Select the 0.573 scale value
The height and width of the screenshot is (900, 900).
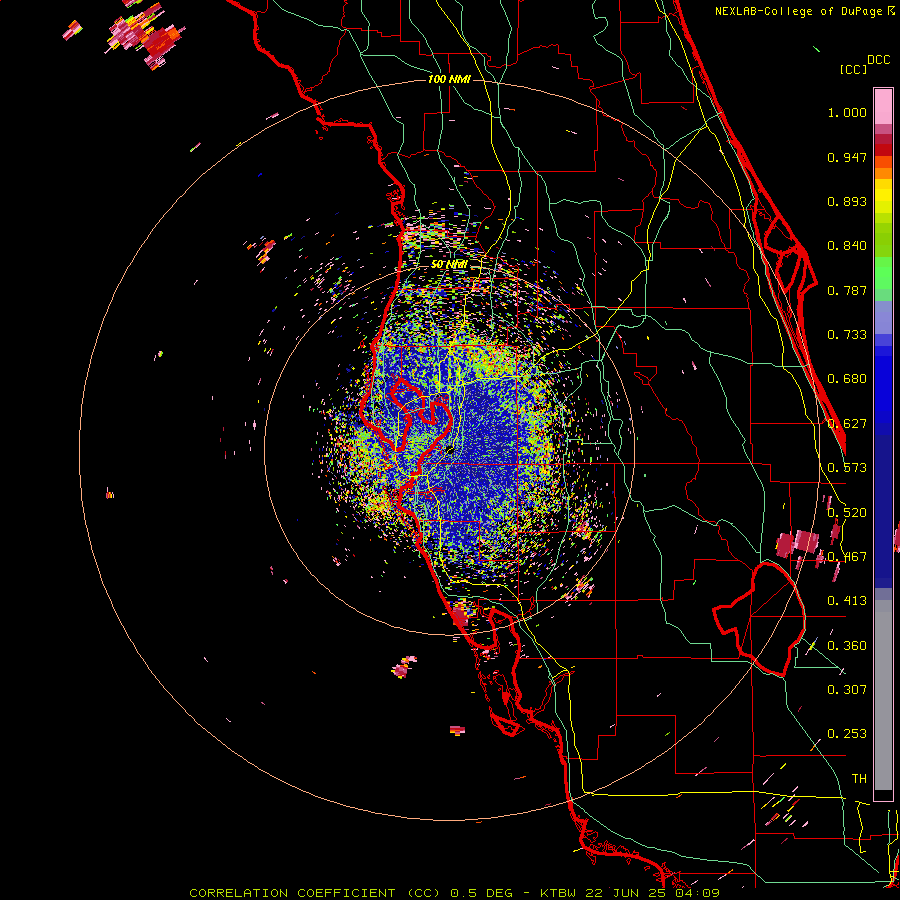(x=847, y=468)
